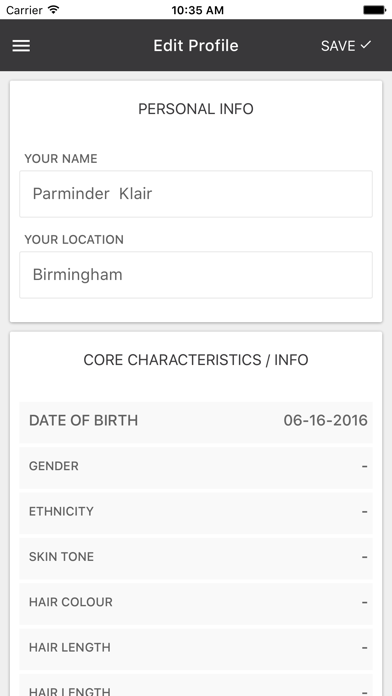Tap the 10:35 AM clock

[x=198, y=10]
